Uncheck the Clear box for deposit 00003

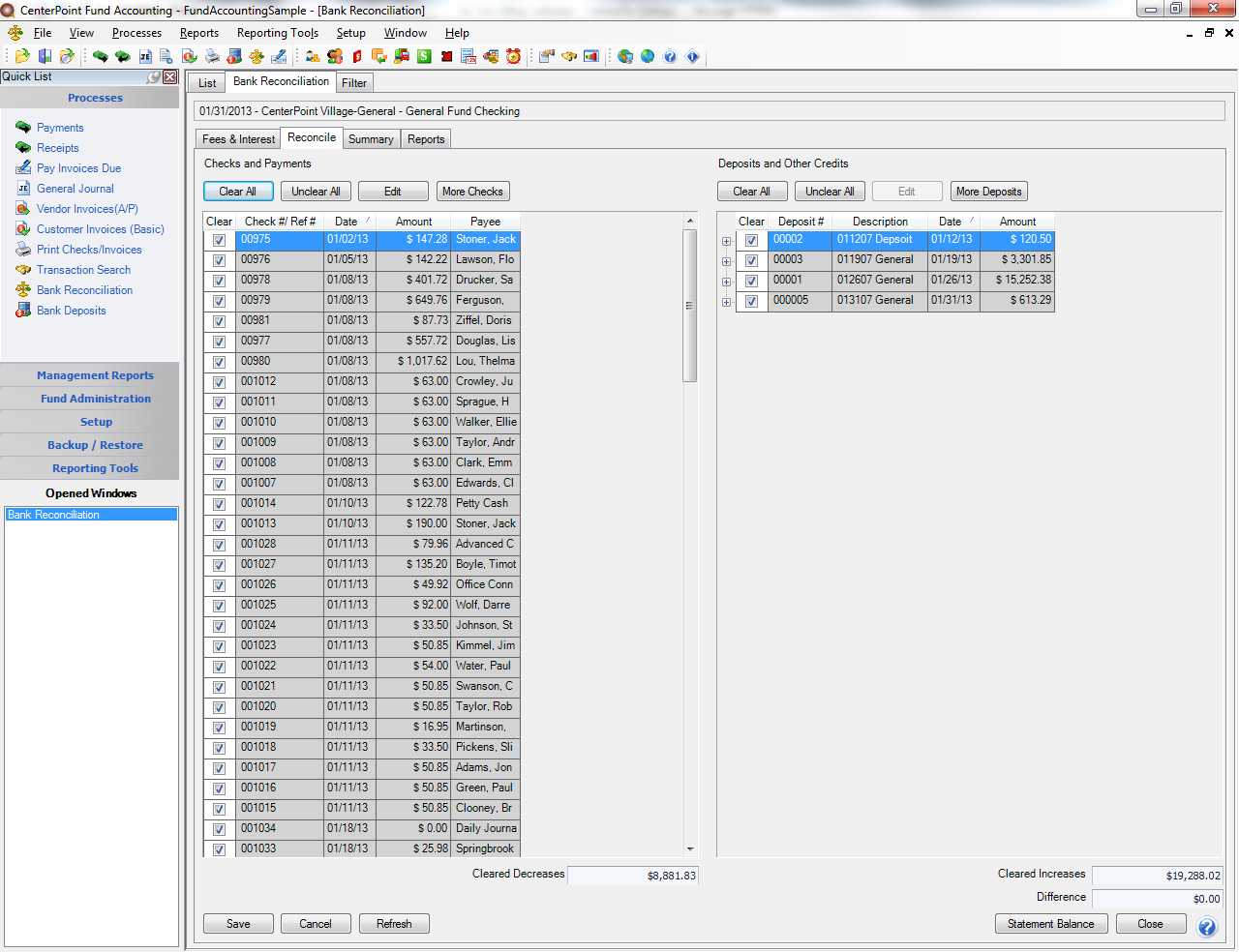[x=751, y=260]
